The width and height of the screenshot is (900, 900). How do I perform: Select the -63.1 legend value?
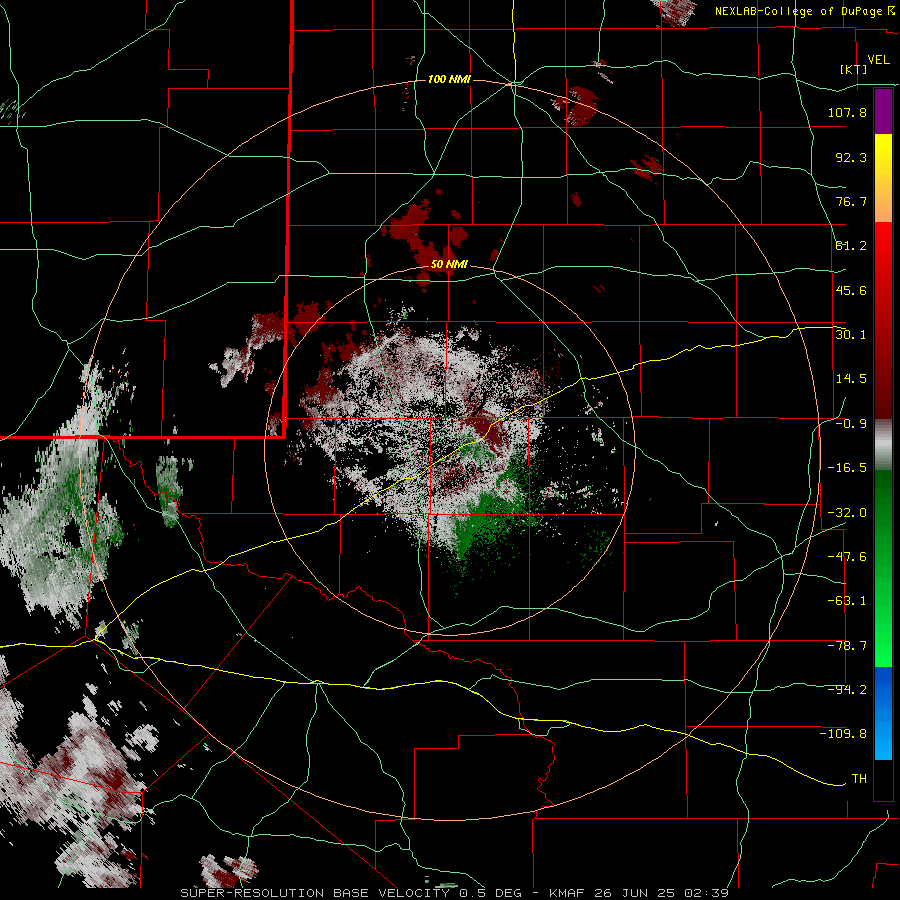847,601
